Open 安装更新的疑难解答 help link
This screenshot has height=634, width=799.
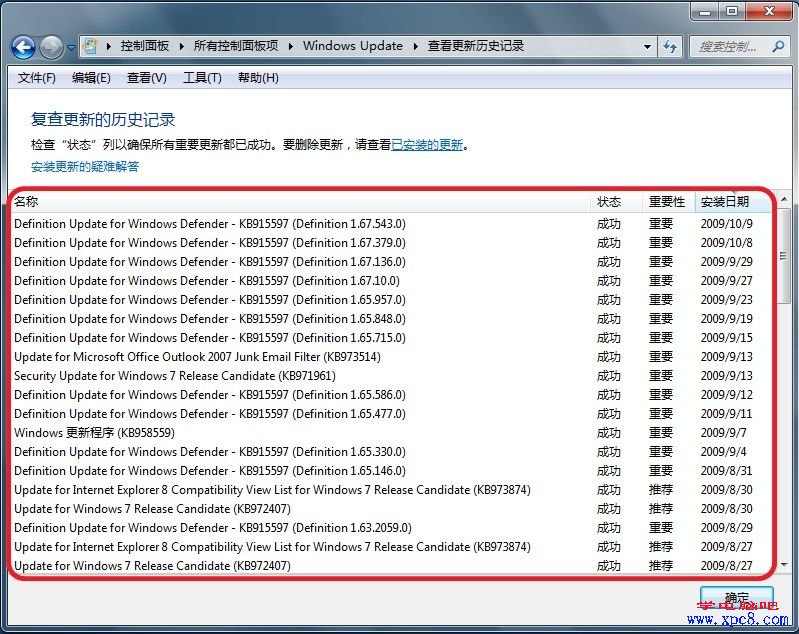tap(85, 167)
